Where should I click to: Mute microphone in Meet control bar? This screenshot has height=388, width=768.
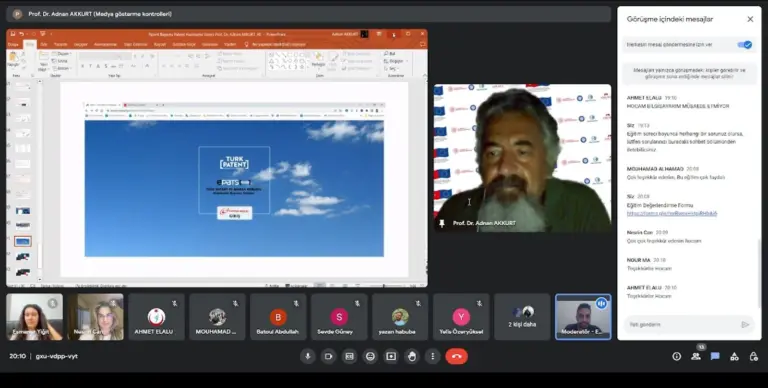pos(308,356)
